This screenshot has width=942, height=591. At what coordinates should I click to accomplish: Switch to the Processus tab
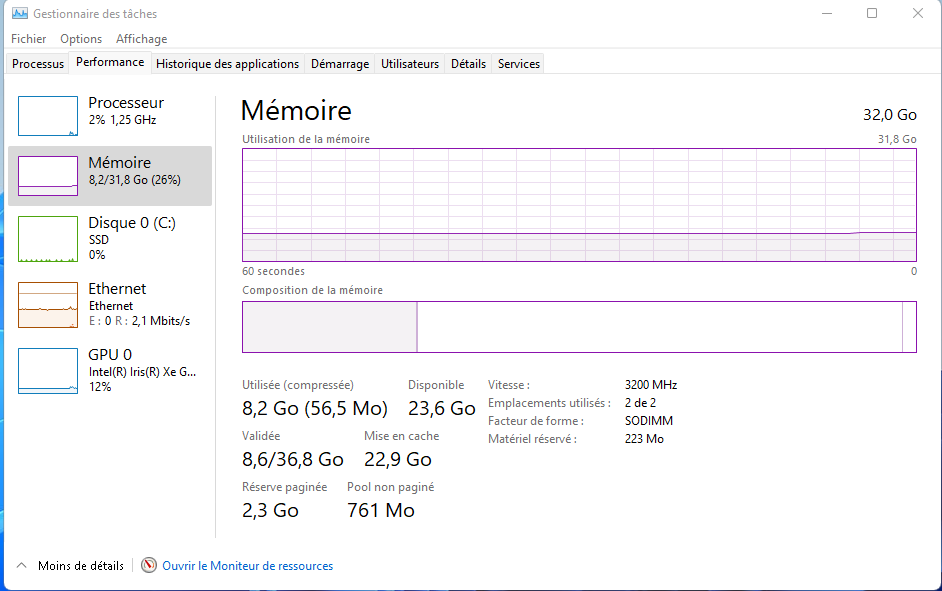pyautogui.click(x=38, y=64)
